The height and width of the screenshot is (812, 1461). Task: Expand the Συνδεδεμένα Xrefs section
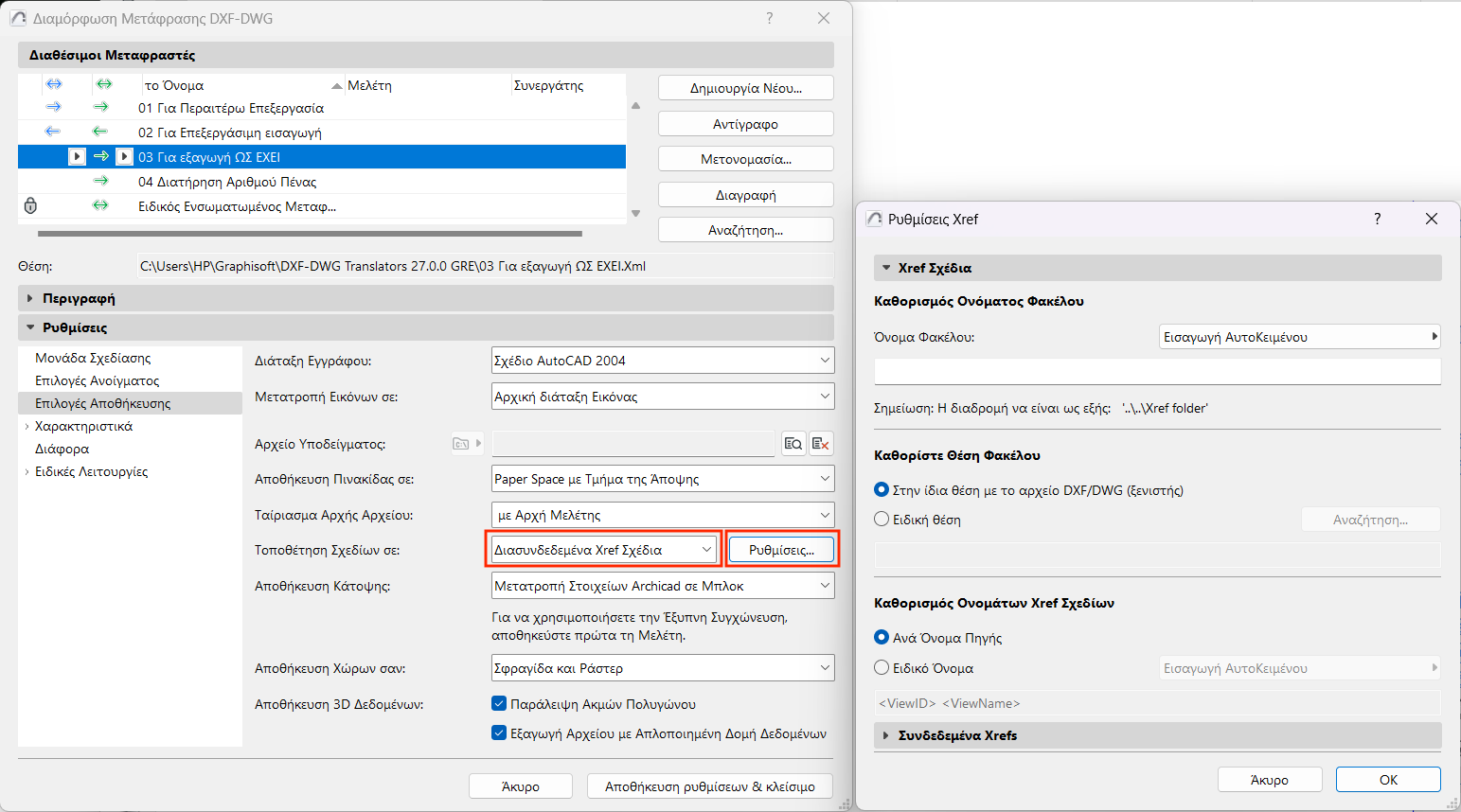[886, 735]
